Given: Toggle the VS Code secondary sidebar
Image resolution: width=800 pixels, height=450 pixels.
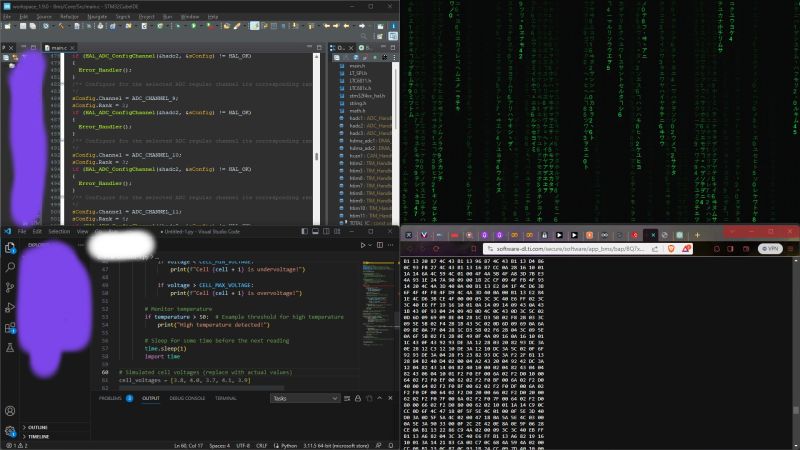Looking at the screenshot, I should point(326,232).
